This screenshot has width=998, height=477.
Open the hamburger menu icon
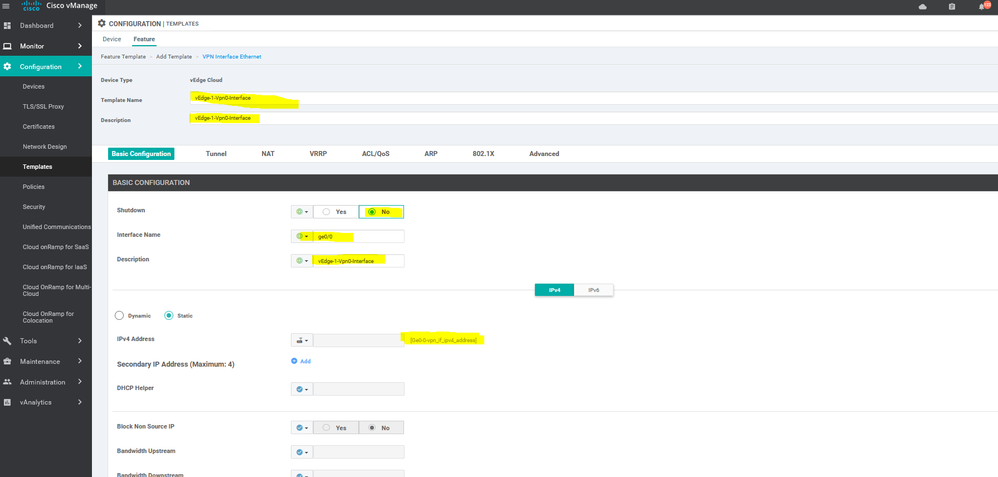coord(6,6)
